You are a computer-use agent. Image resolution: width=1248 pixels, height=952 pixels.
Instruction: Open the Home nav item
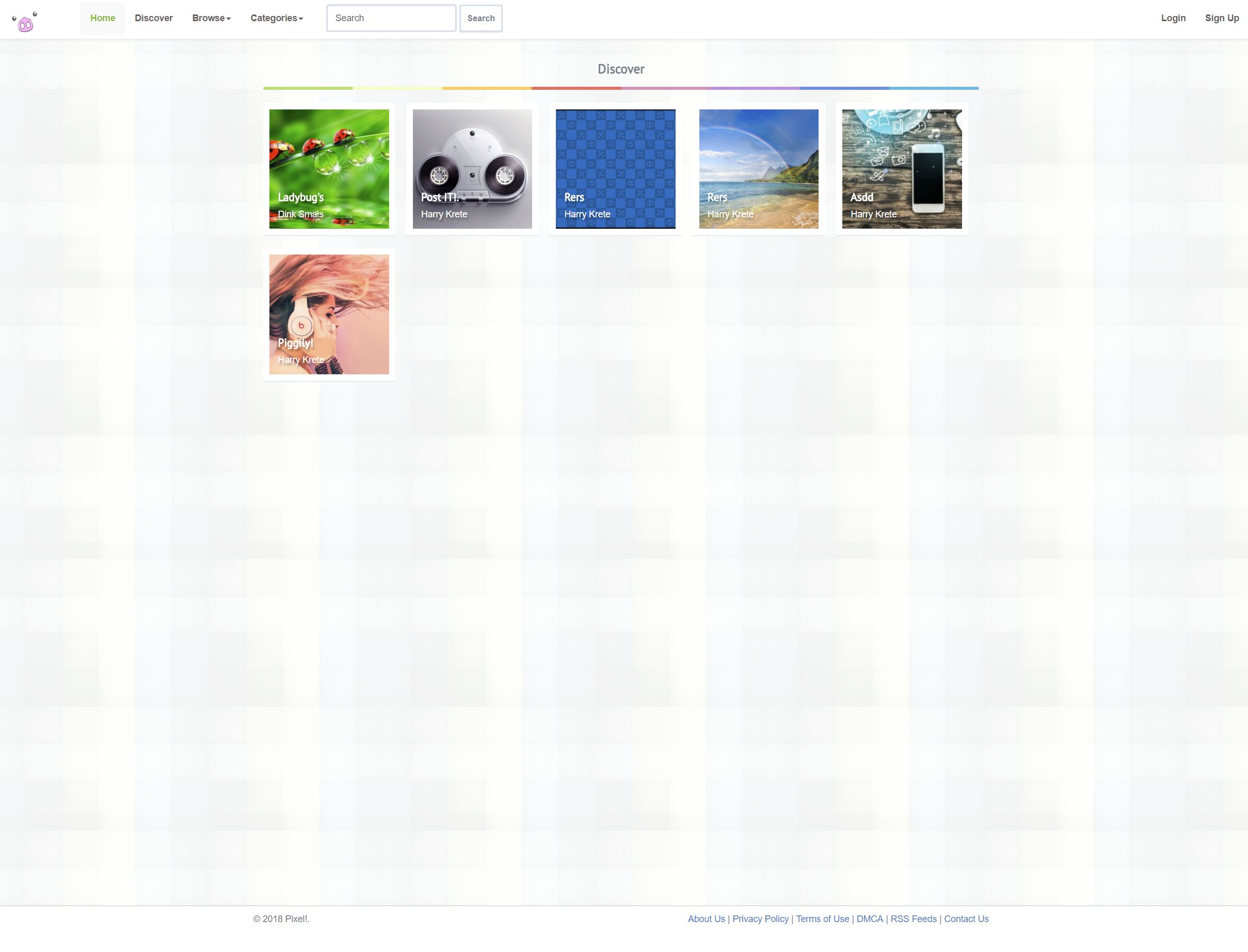[103, 18]
